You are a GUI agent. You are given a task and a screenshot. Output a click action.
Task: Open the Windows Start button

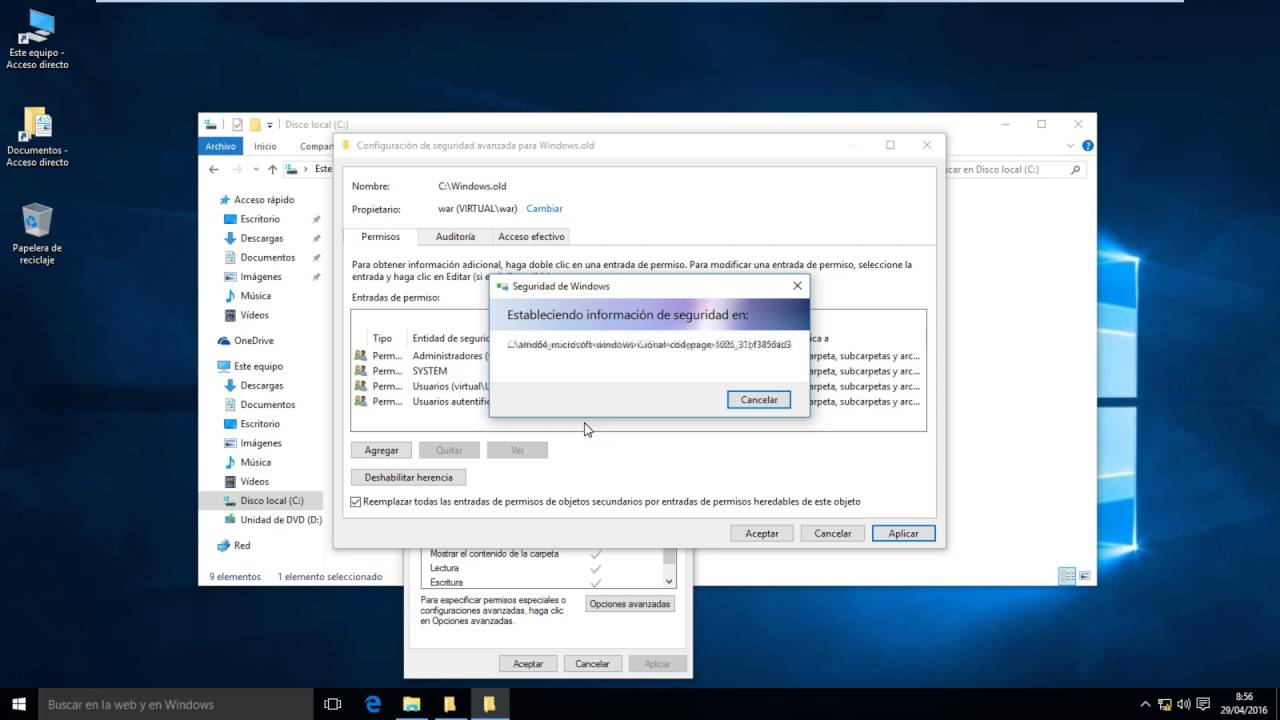click(x=18, y=704)
